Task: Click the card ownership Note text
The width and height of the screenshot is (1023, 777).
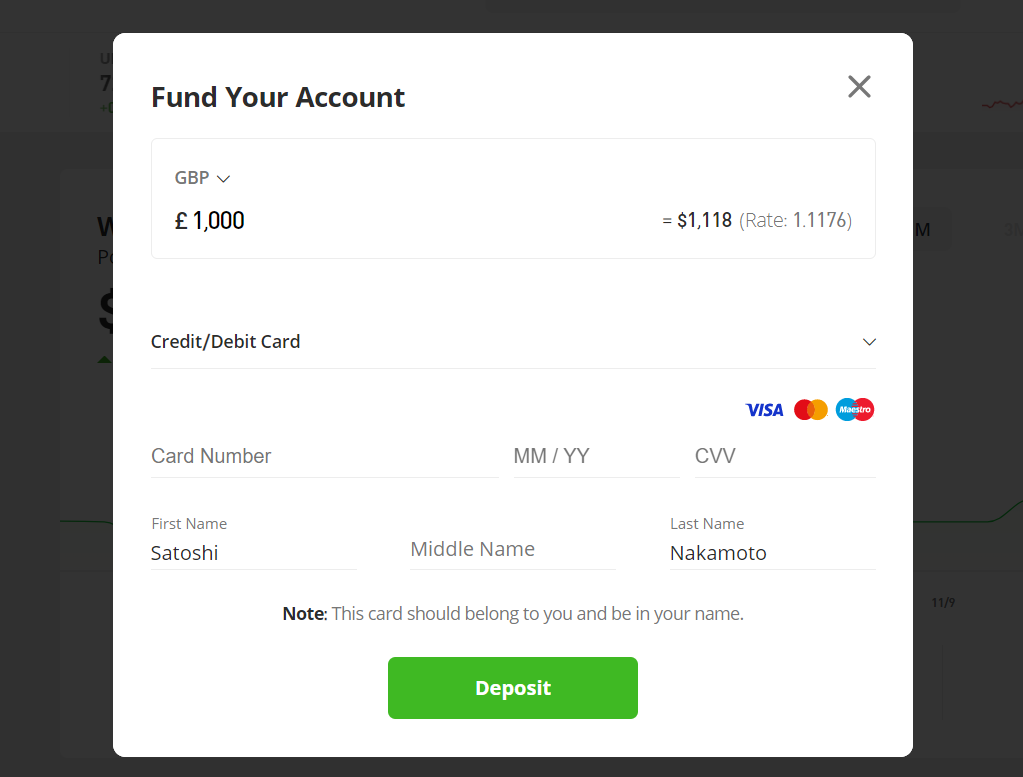Action: pos(513,614)
